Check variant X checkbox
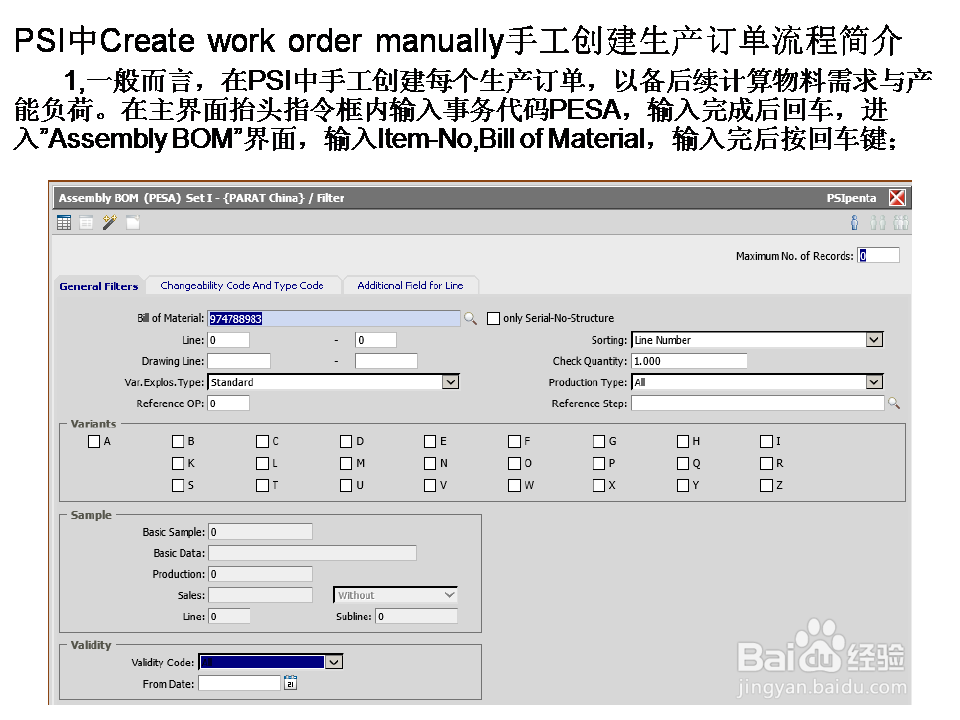This screenshot has height=720, width=960. 599,486
